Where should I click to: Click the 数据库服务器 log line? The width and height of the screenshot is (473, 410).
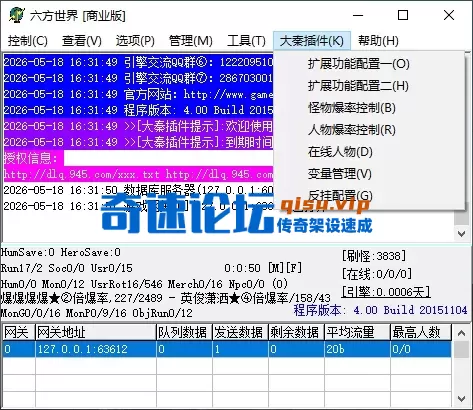138,190
